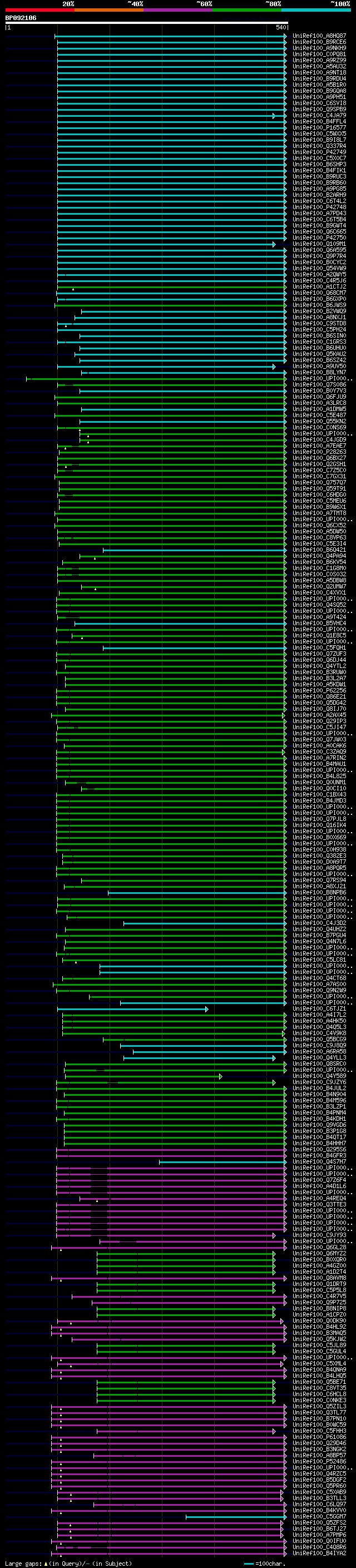Click the 540 end position number
This screenshot has height=1568, width=356.
click(x=280, y=27)
